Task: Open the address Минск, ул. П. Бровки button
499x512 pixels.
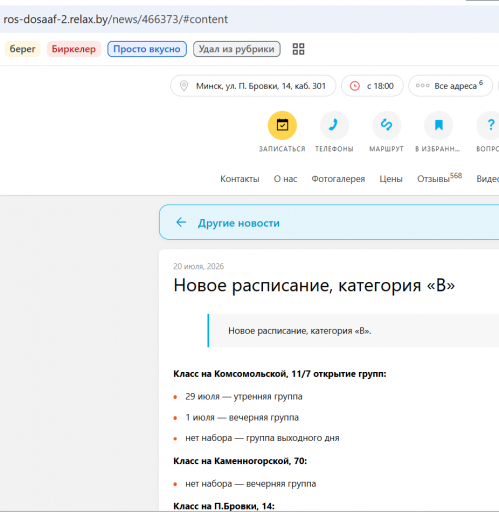Action: coord(253,86)
